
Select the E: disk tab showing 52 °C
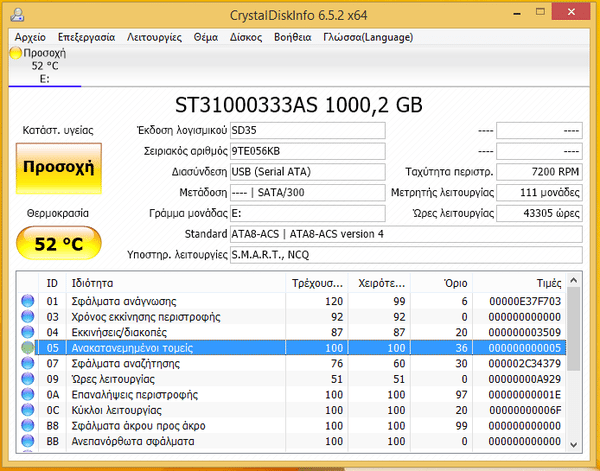[45, 66]
